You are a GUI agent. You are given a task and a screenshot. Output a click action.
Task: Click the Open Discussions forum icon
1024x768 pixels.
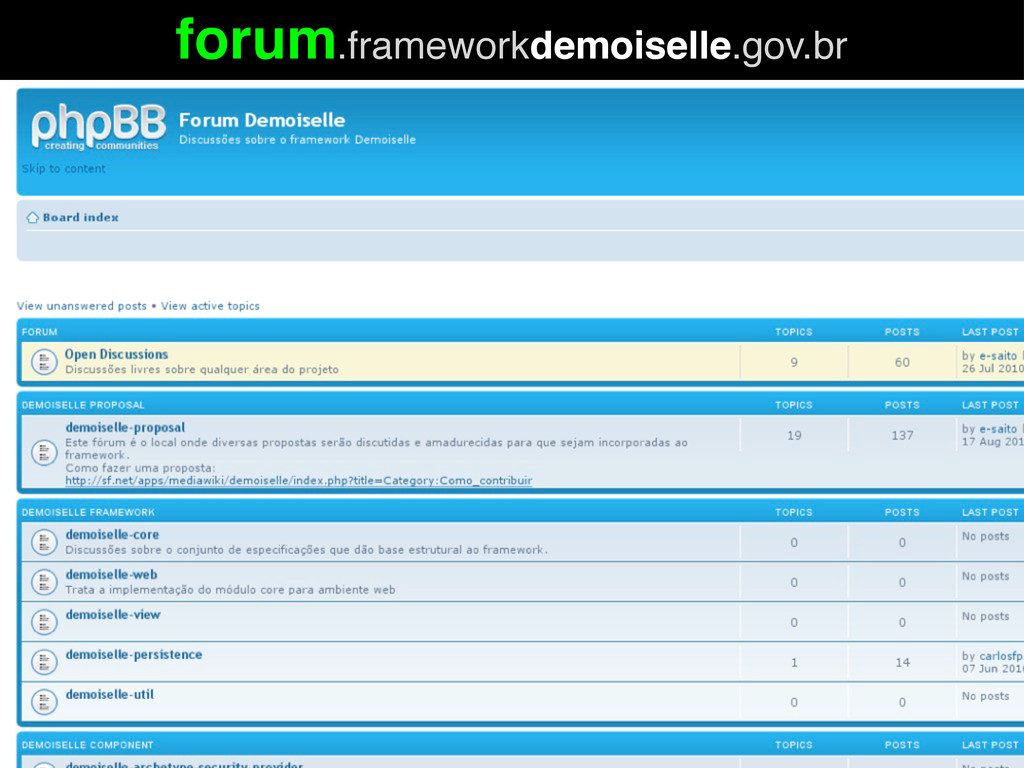pos(44,362)
